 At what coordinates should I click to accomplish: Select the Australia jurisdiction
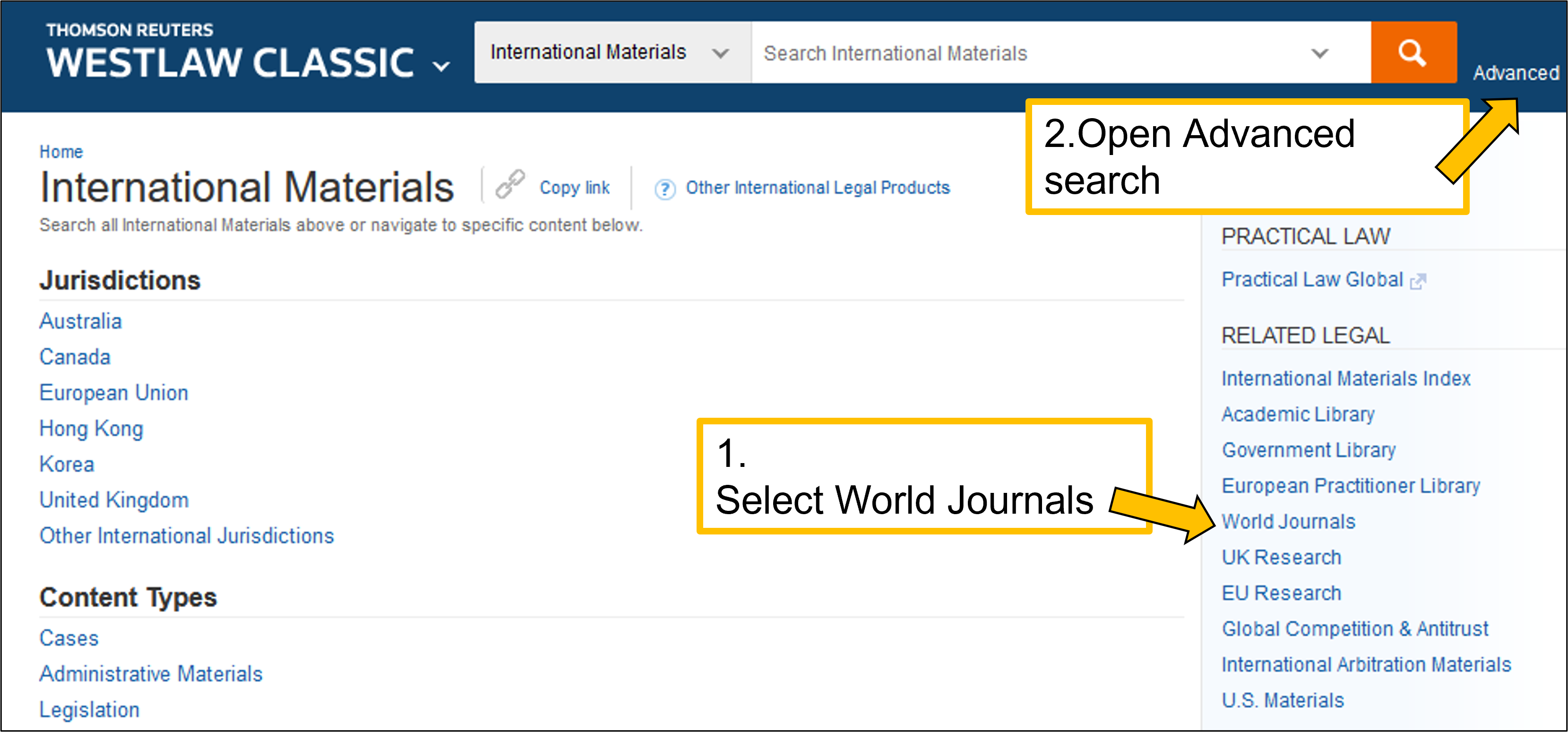pyautogui.click(x=80, y=321)
